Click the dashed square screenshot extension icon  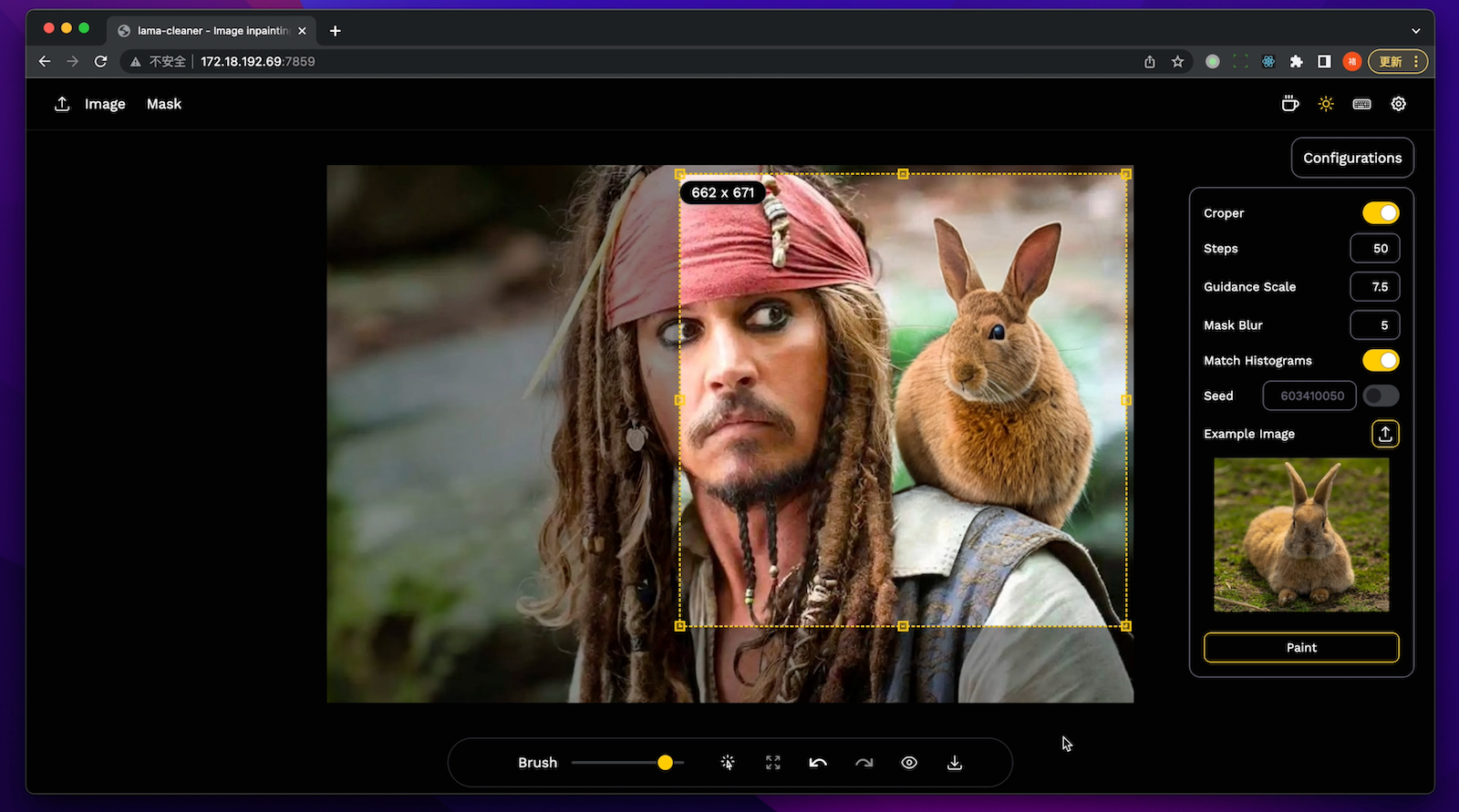[1240, 61]
